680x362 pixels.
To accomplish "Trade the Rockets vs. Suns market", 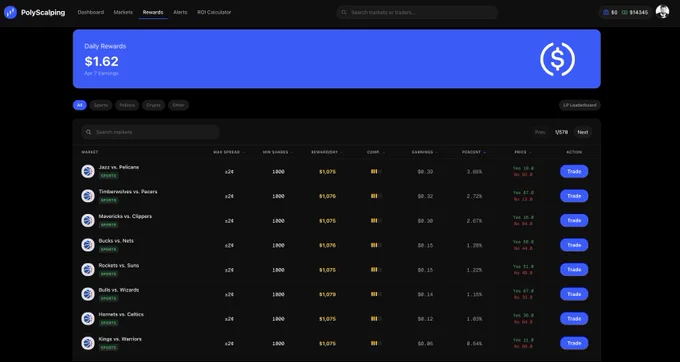I will pyautogui.click(x=574, y=270).
